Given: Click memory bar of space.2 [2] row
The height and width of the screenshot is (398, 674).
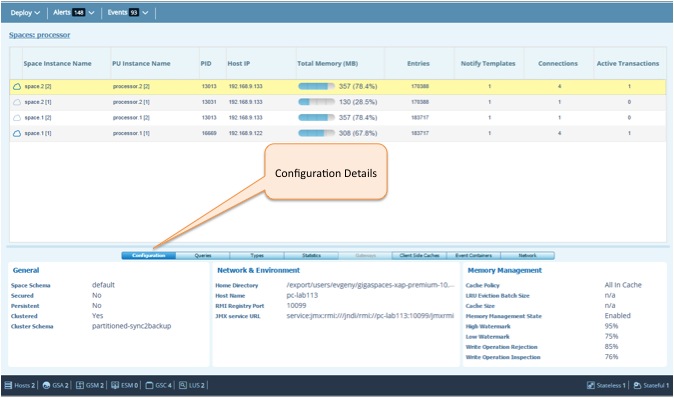Looking at the screenshot, I should coord(316,86).
